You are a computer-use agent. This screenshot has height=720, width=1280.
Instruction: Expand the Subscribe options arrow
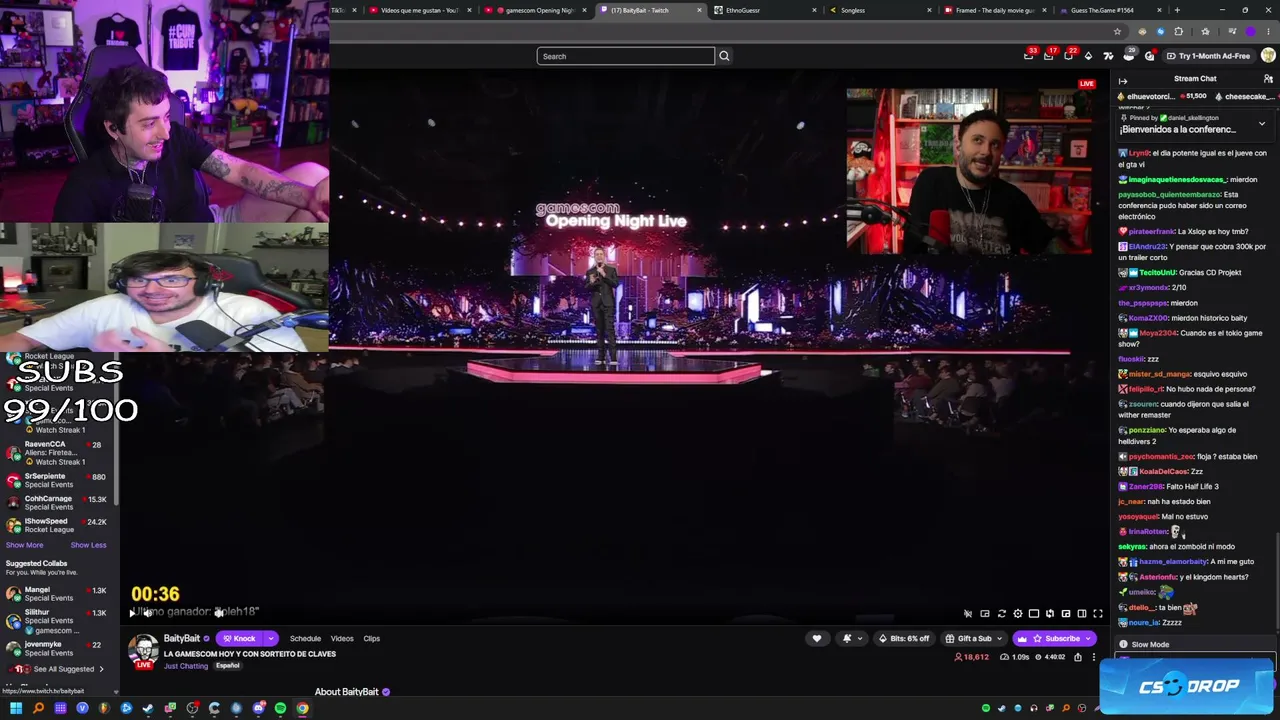pyautogui.click(x=1088, y=639)
